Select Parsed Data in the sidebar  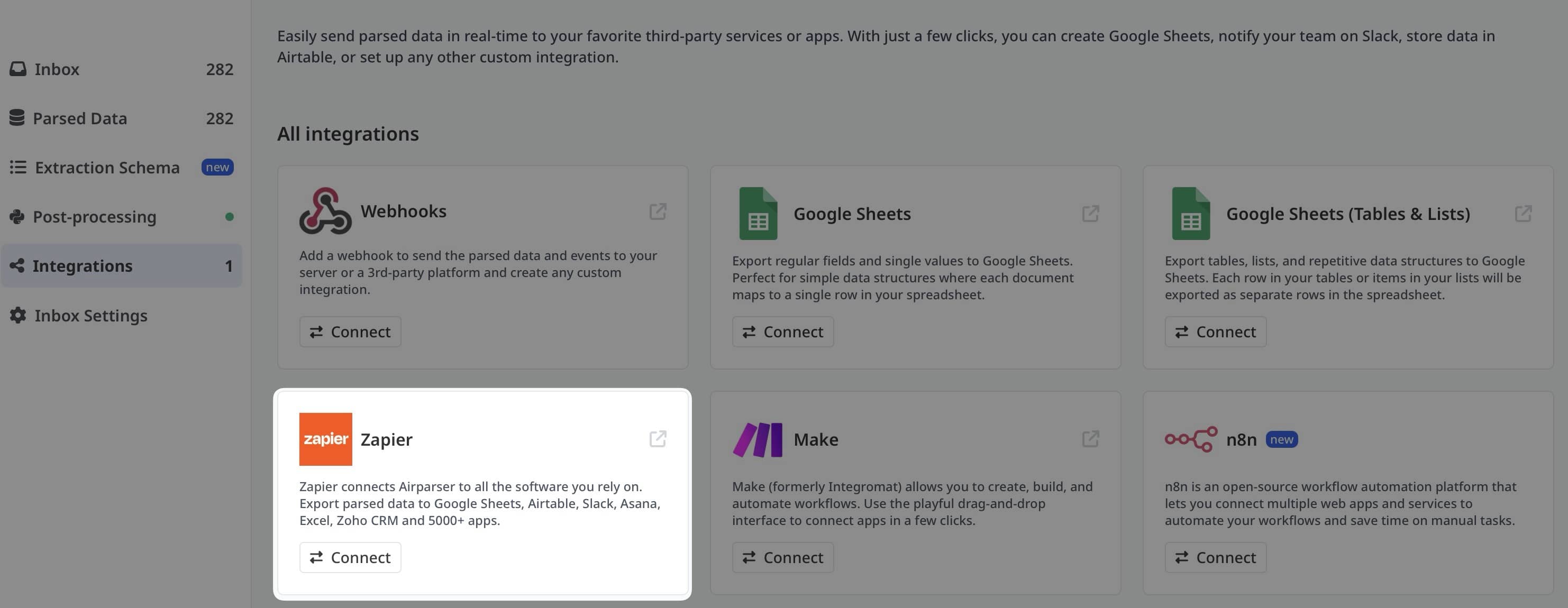coord(81,117)
